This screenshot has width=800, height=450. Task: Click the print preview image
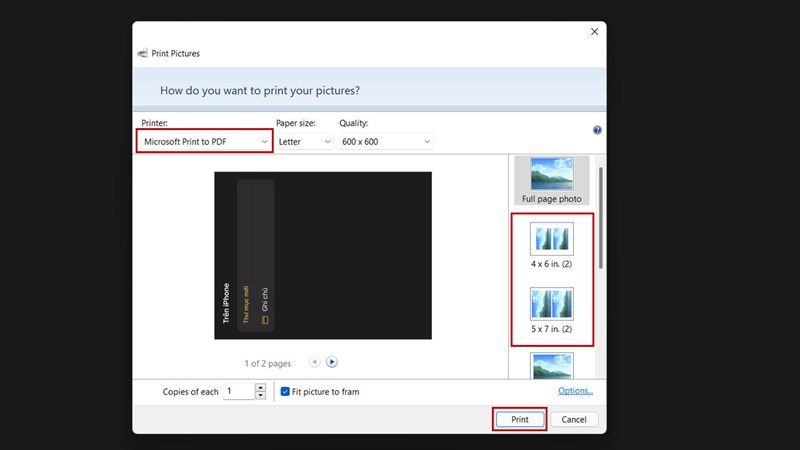coord(323,255)
